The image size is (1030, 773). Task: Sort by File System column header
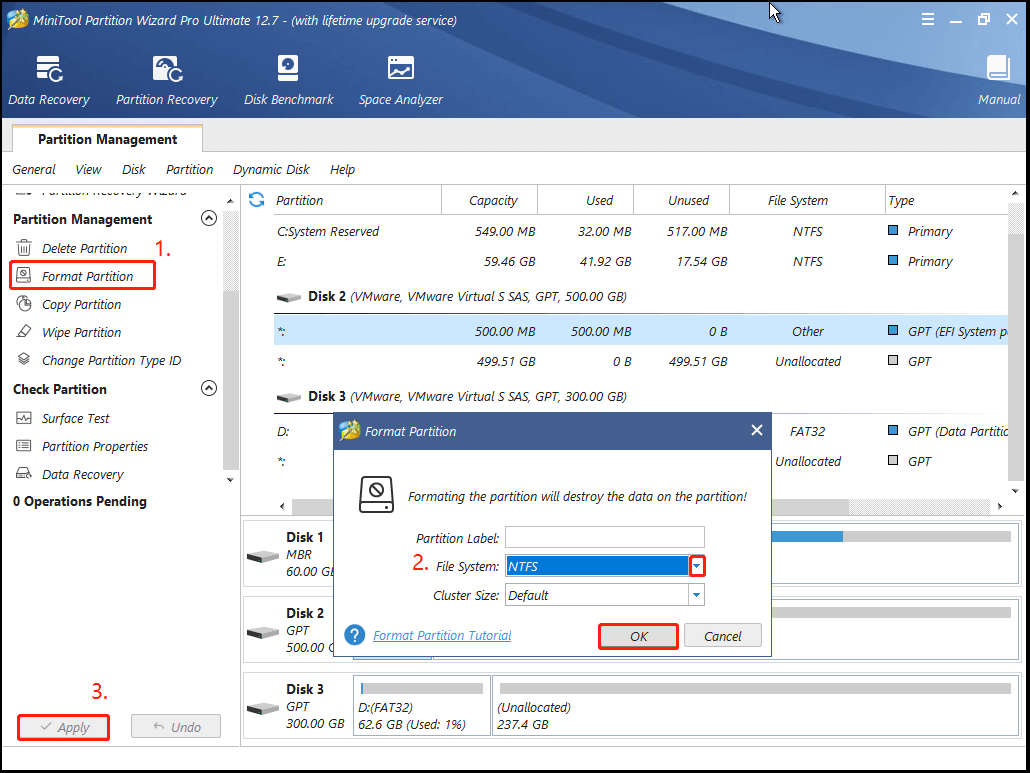pos(807,200)
